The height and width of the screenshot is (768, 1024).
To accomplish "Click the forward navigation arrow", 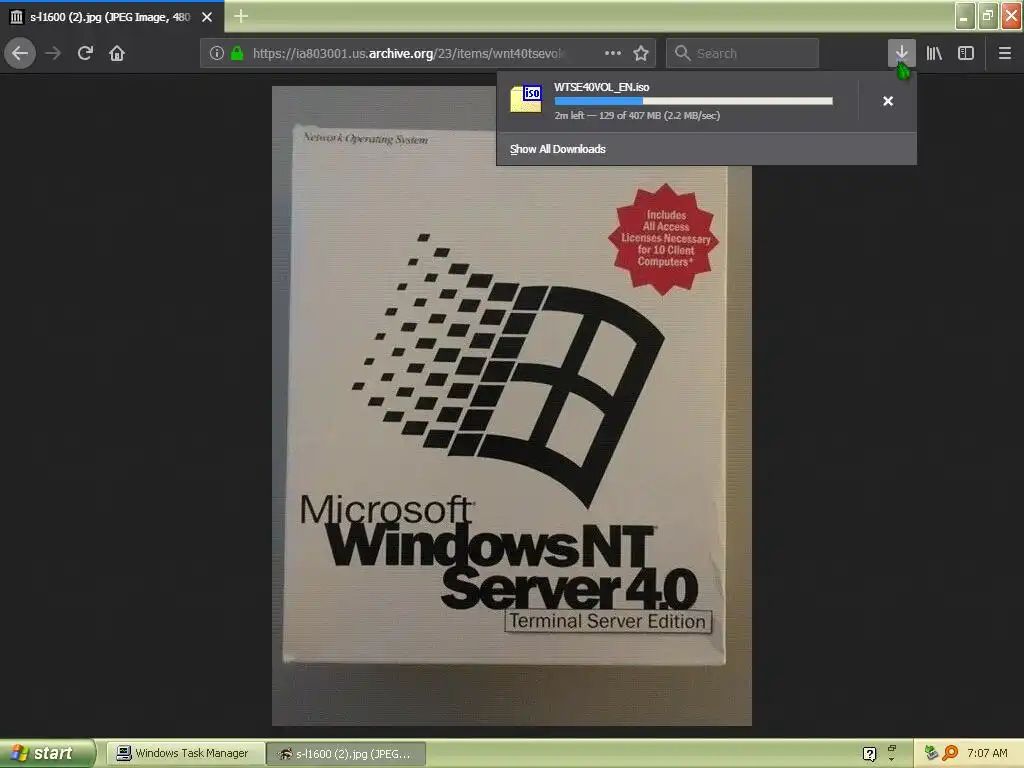I will click(53, 53).
